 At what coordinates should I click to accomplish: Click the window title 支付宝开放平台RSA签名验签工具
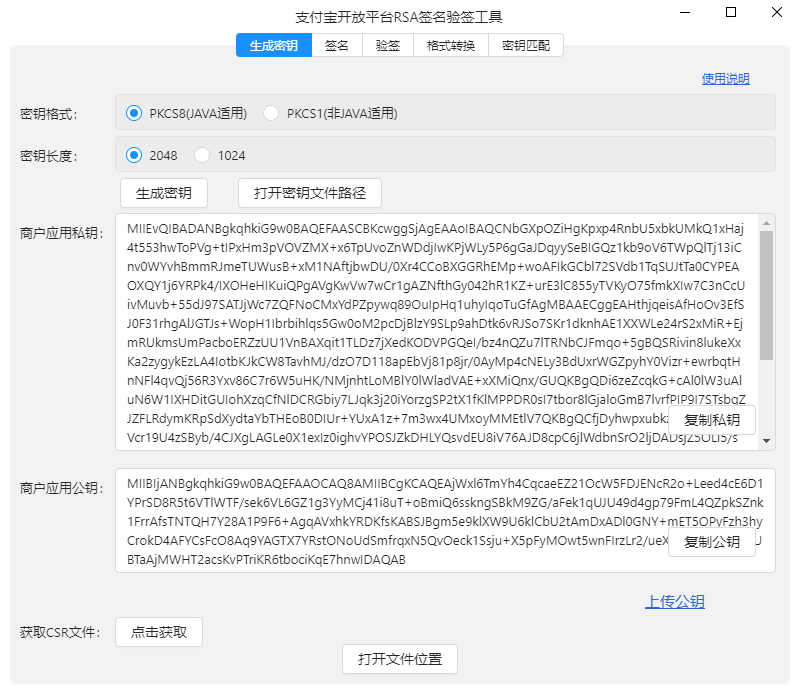pos(399,17)
